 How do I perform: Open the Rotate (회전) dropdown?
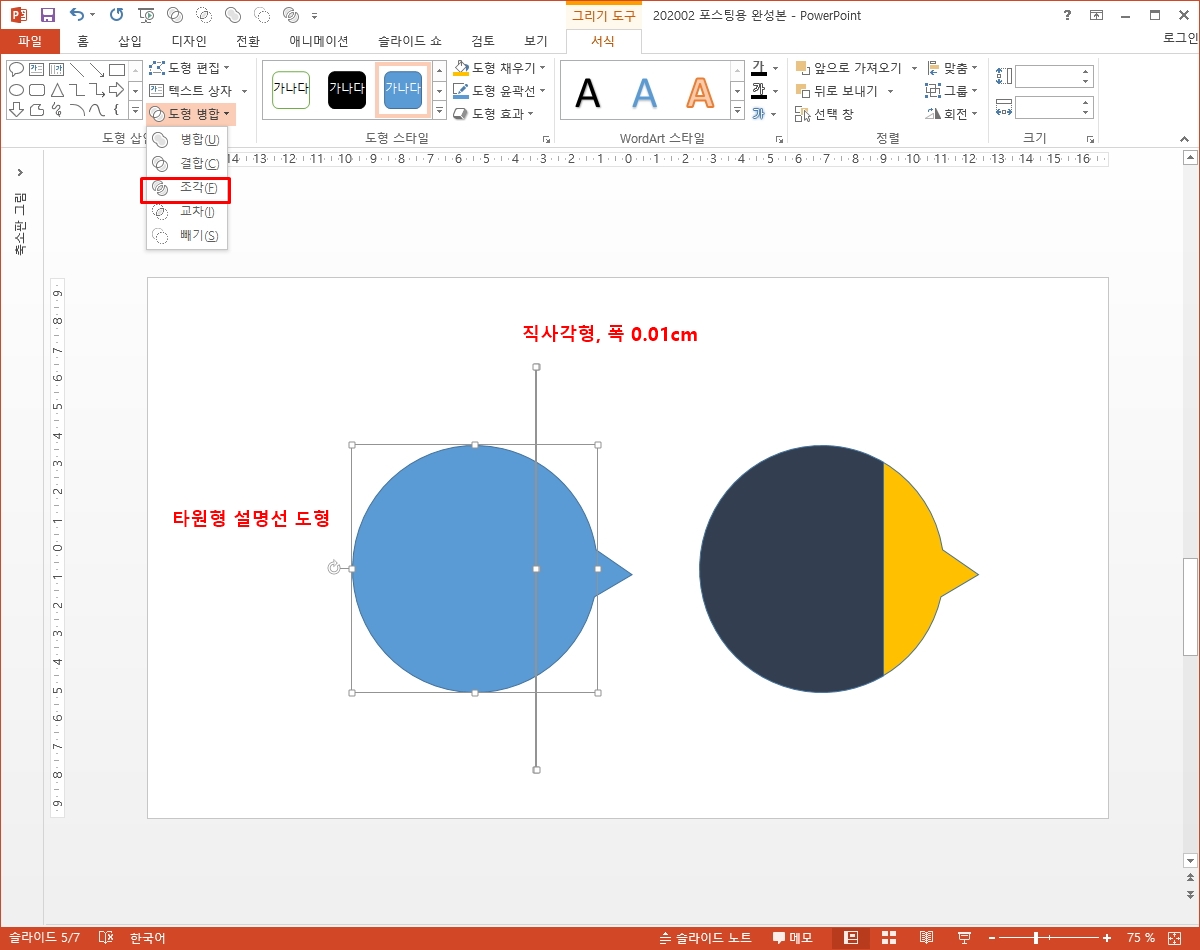(952, 114)
